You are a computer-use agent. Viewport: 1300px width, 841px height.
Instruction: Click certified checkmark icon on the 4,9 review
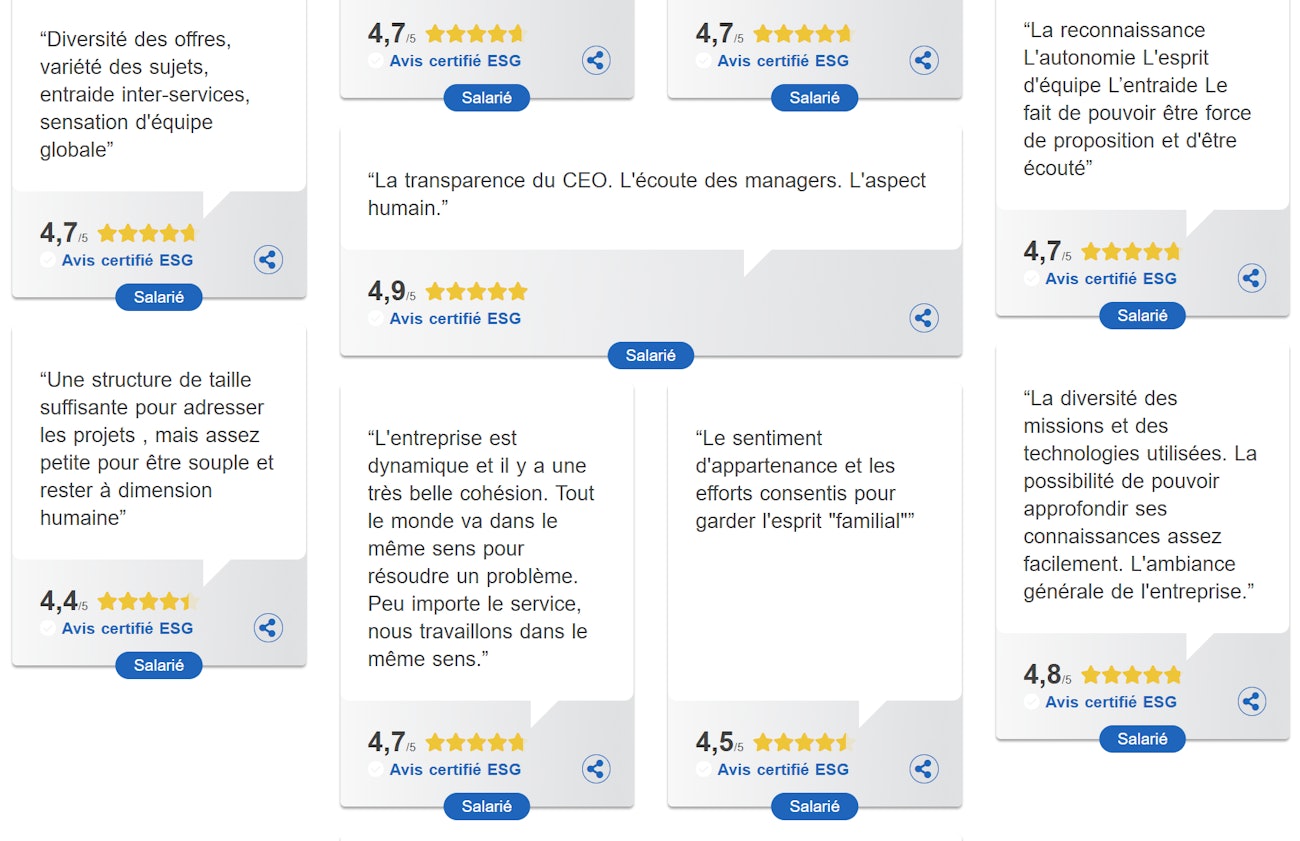(376, 318)
